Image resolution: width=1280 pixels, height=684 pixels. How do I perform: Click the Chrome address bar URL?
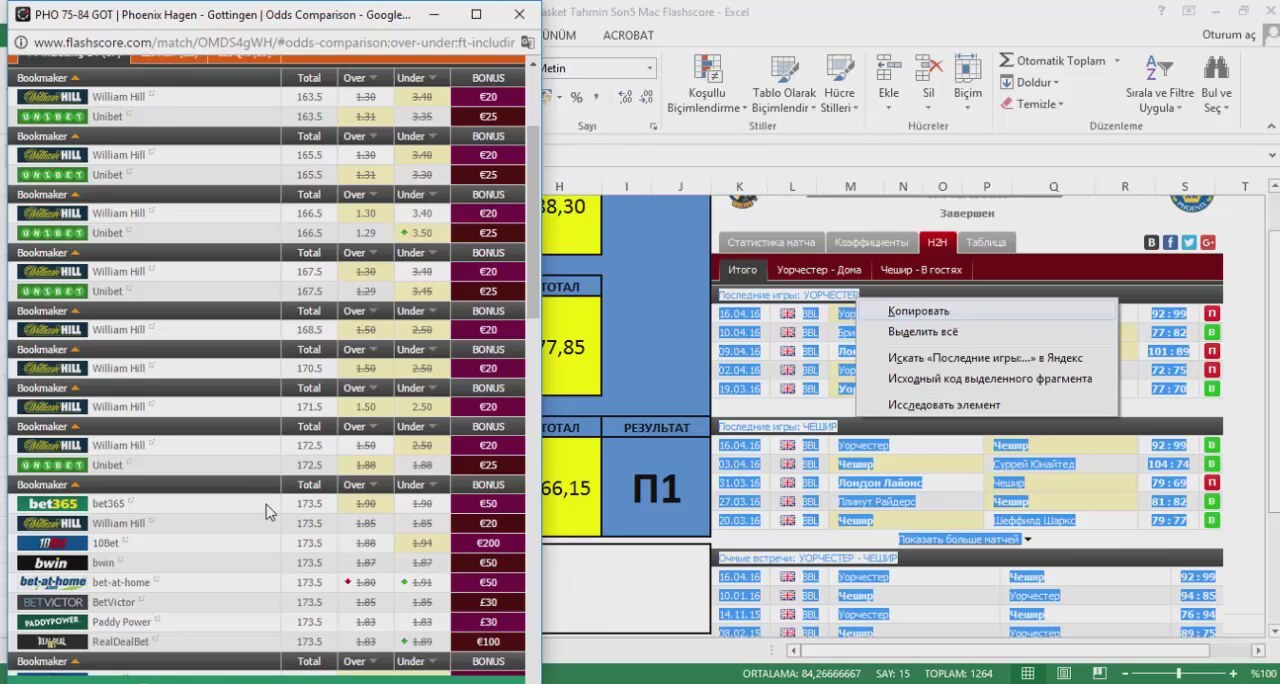click(x=274, y=43)
